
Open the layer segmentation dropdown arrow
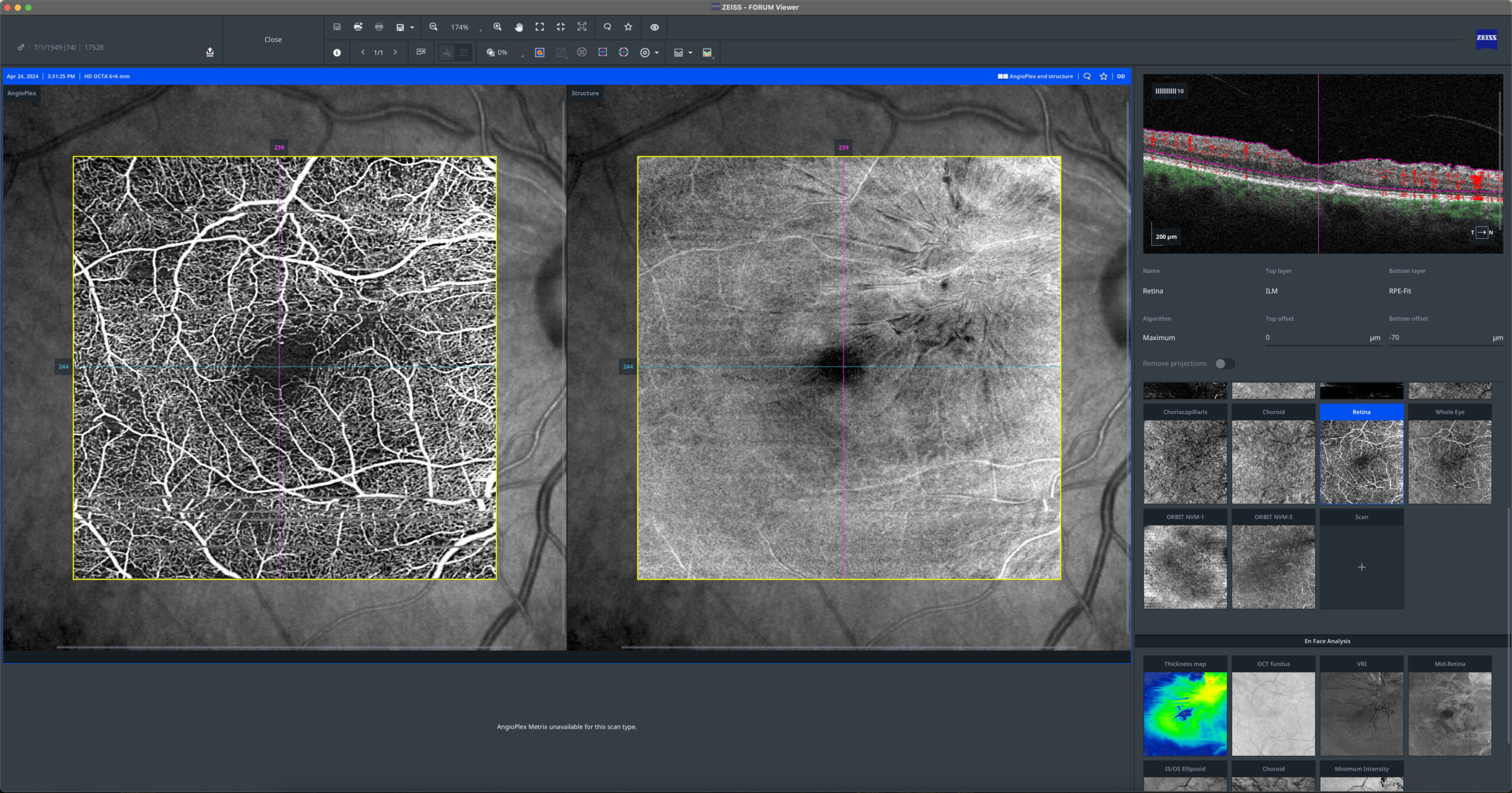click(x=690, y=53)
